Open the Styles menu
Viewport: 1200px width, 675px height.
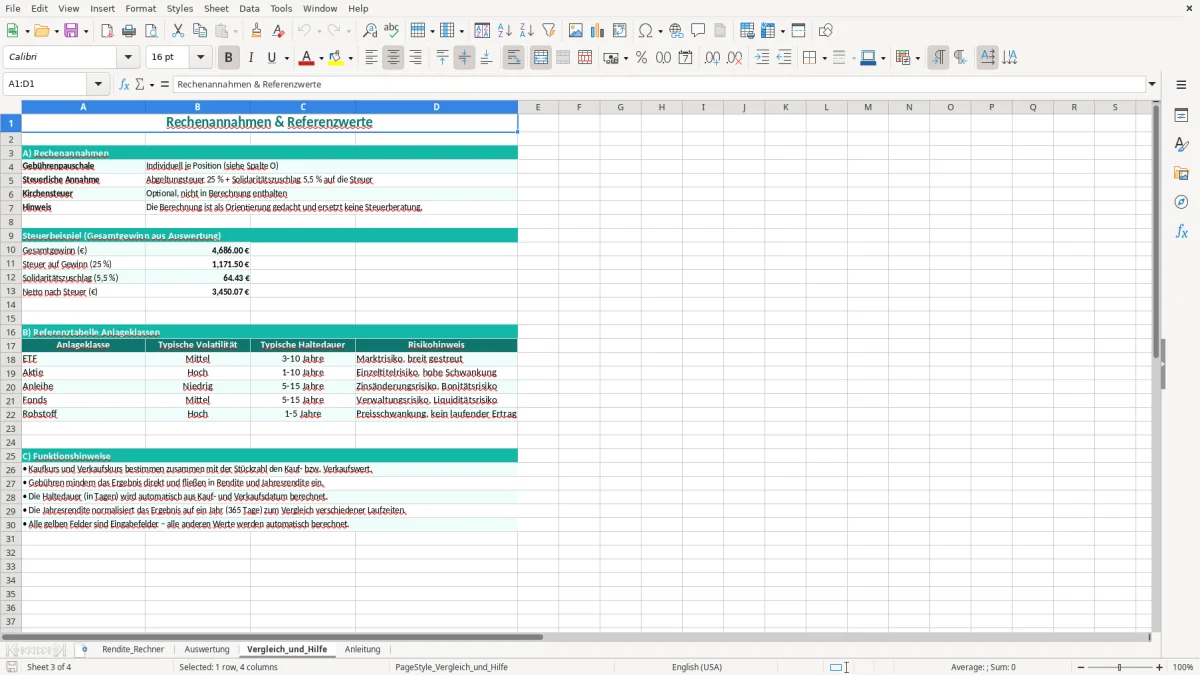[x=180, y=8]
